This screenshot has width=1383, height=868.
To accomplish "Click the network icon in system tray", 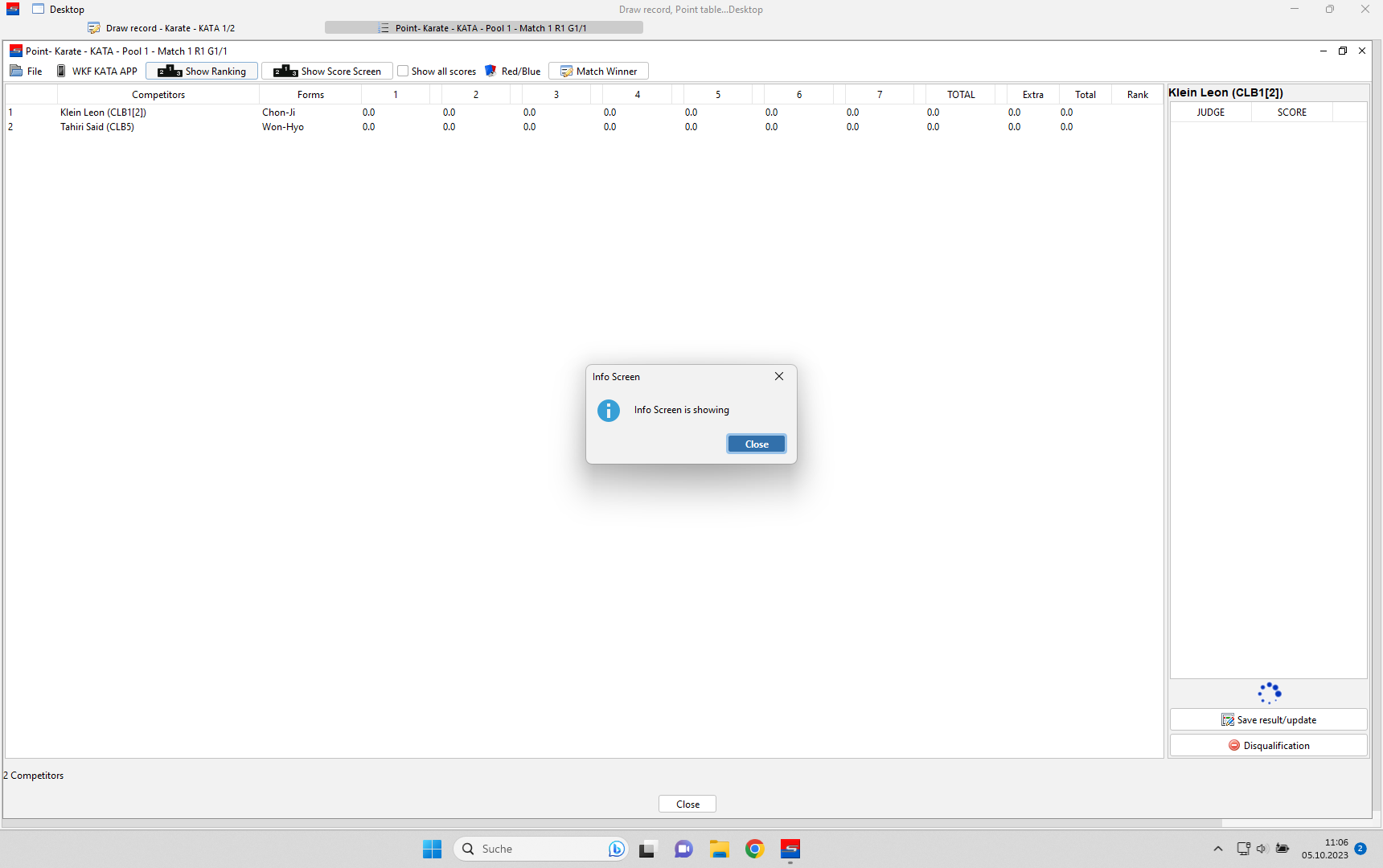I will click(x=1243, y=849).
